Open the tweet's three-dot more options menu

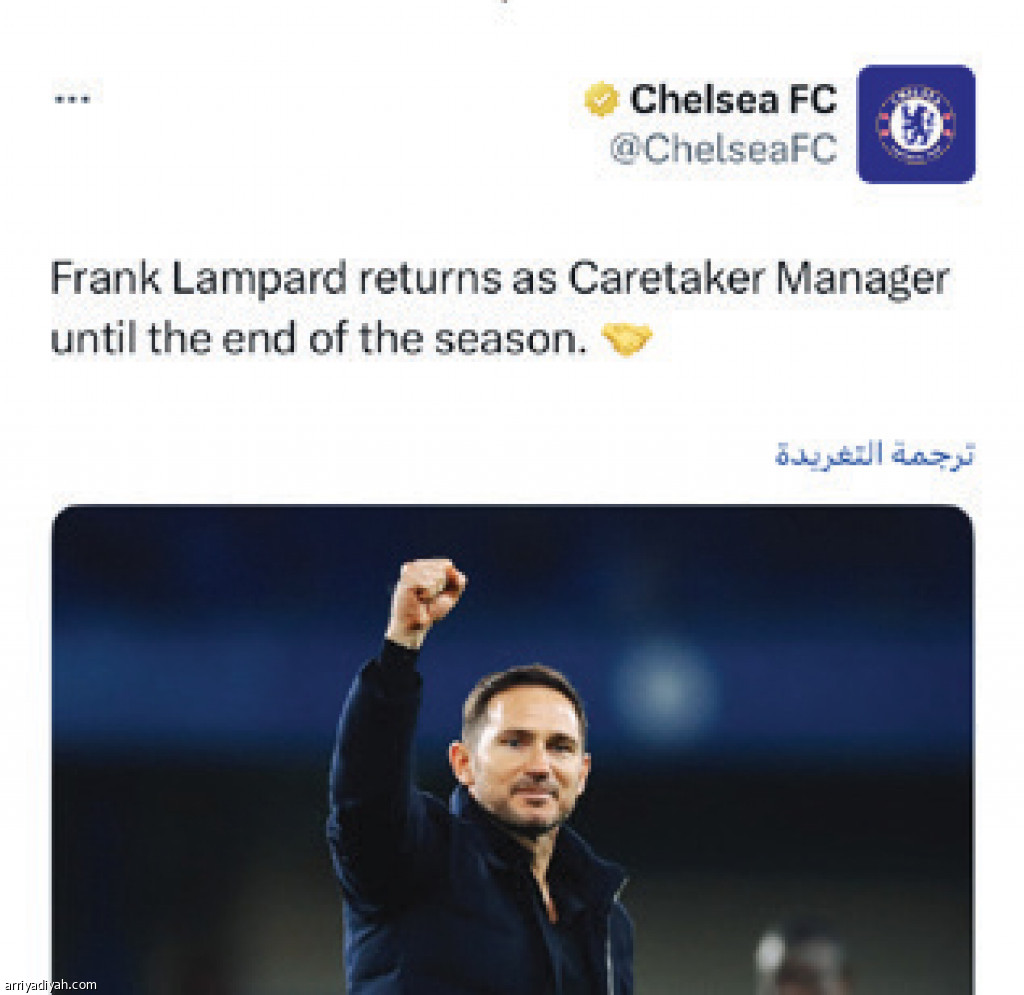click(72, 99)
